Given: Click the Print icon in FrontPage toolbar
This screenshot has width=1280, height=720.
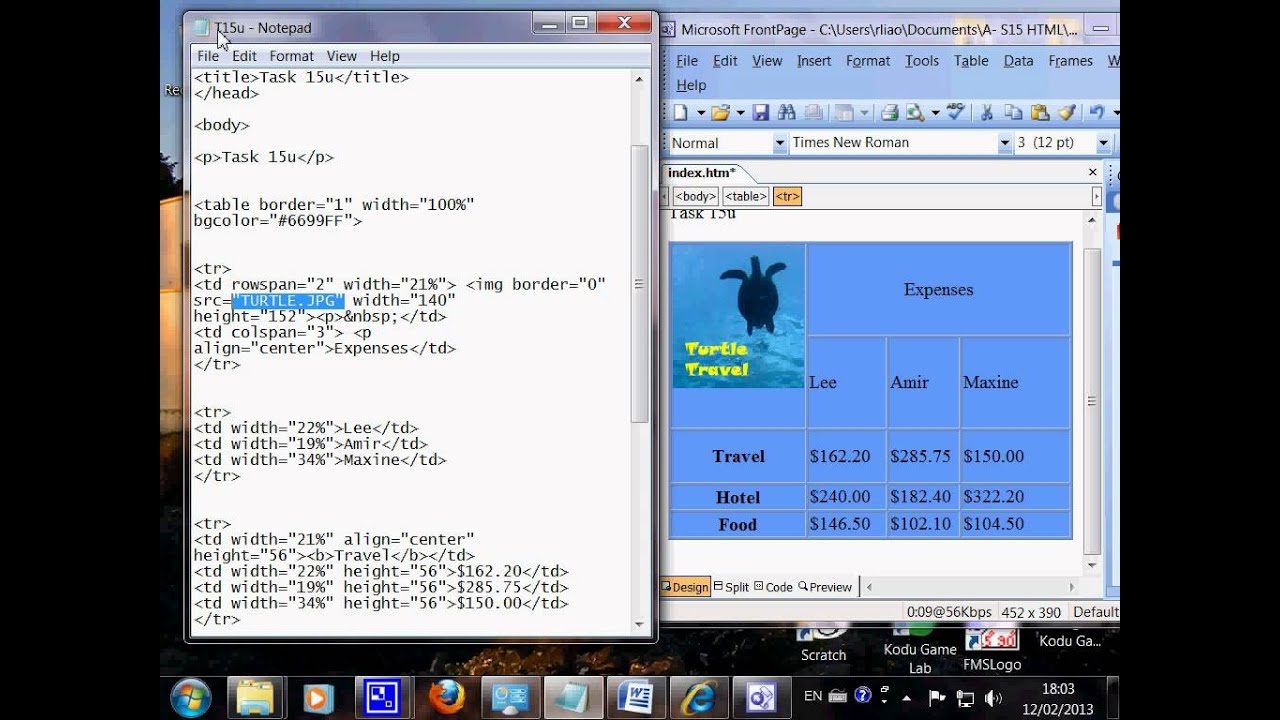Looking at the screenshot, I should click(890, 113).
